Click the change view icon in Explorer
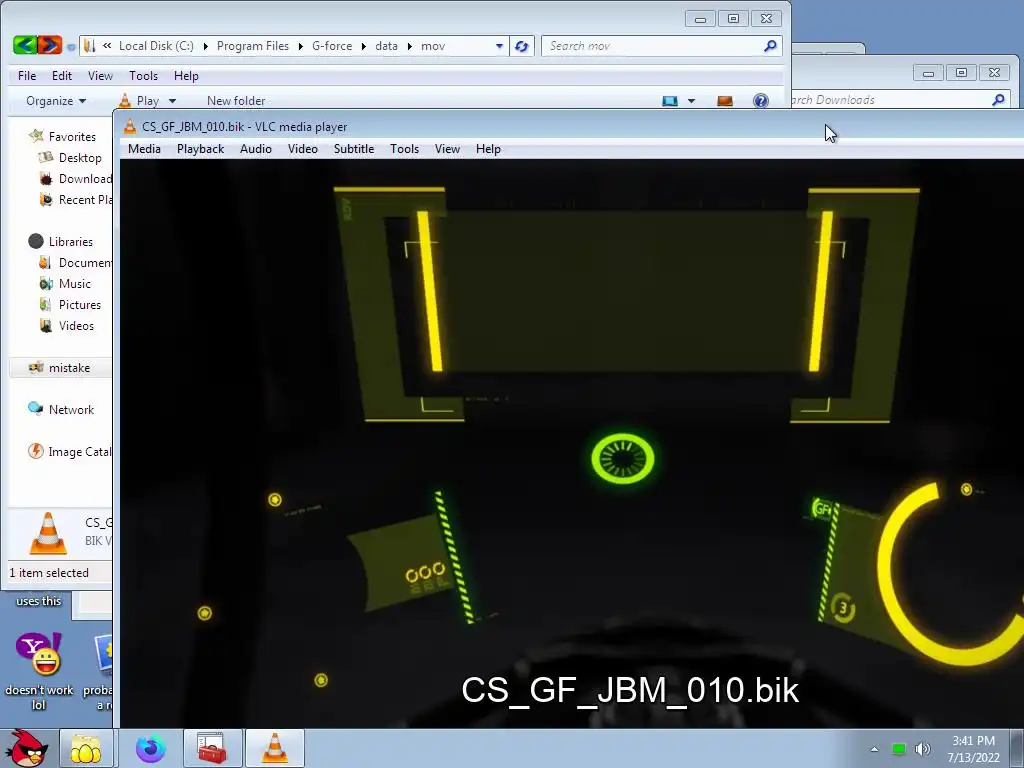Screen dimensions: 1024x768 tap(670, 101)
